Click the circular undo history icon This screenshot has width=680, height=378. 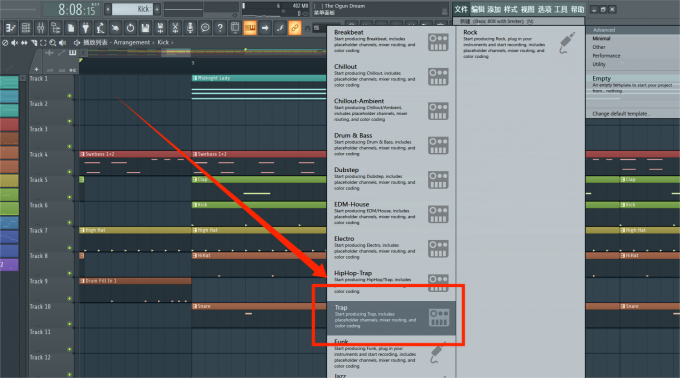click(130, 28)
